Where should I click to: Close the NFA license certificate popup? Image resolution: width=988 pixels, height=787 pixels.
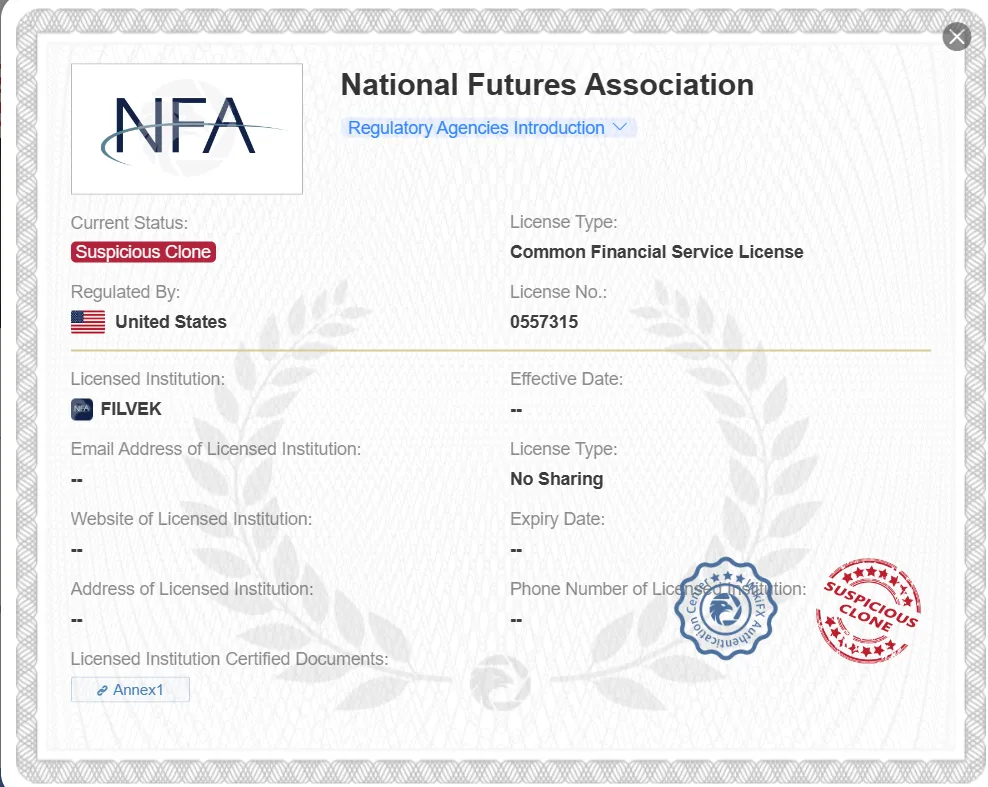point(956,37)
